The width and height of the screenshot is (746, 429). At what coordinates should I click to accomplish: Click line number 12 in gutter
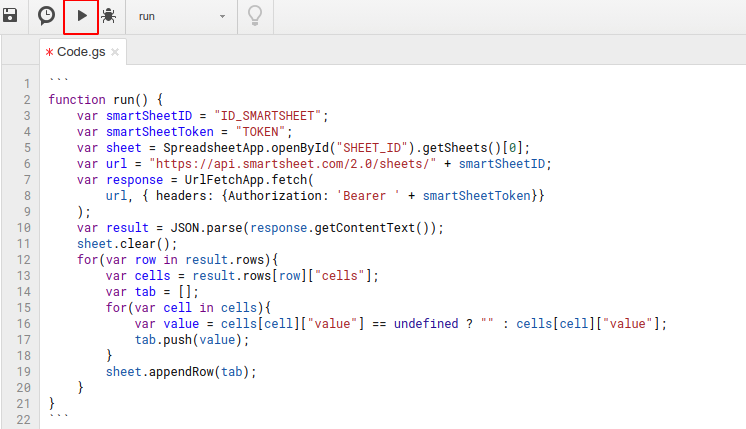(24, 260)
